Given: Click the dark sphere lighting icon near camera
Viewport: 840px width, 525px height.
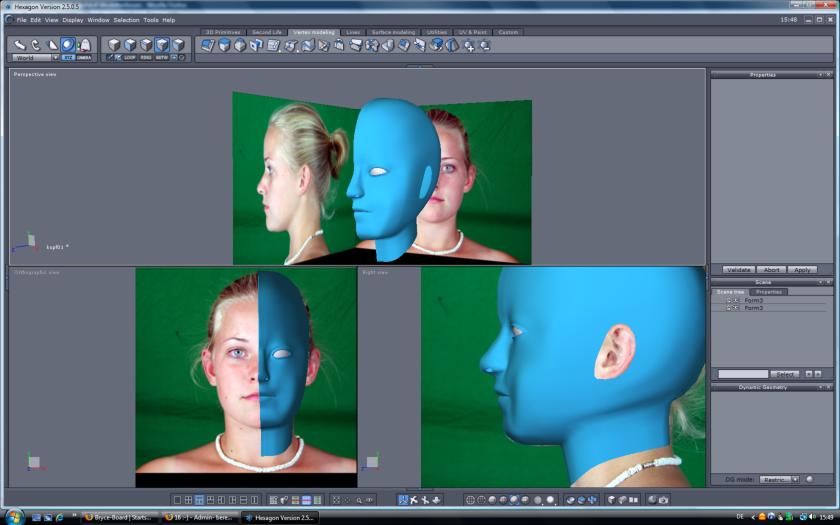Looking at the screenshot, I should tap(652, 500).
